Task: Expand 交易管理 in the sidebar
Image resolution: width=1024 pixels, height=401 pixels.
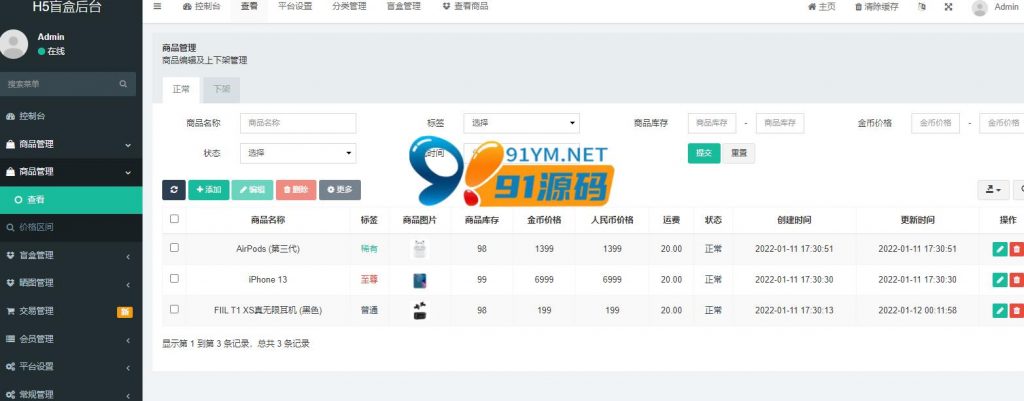Action: pos(71,312)
